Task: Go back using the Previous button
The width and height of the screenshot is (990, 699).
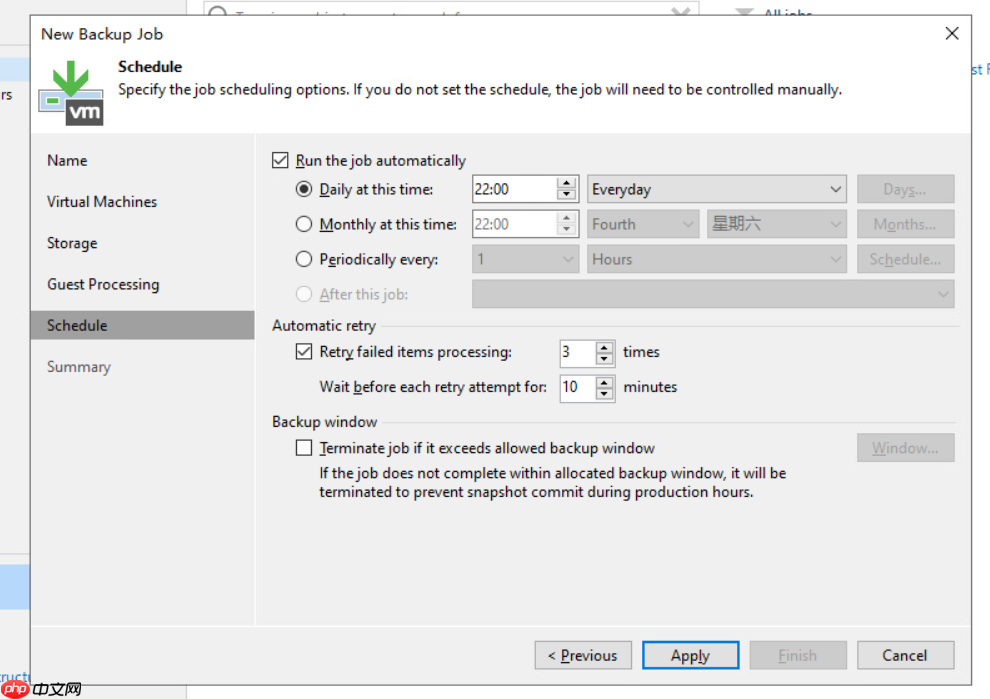Action: coord(583,655)
